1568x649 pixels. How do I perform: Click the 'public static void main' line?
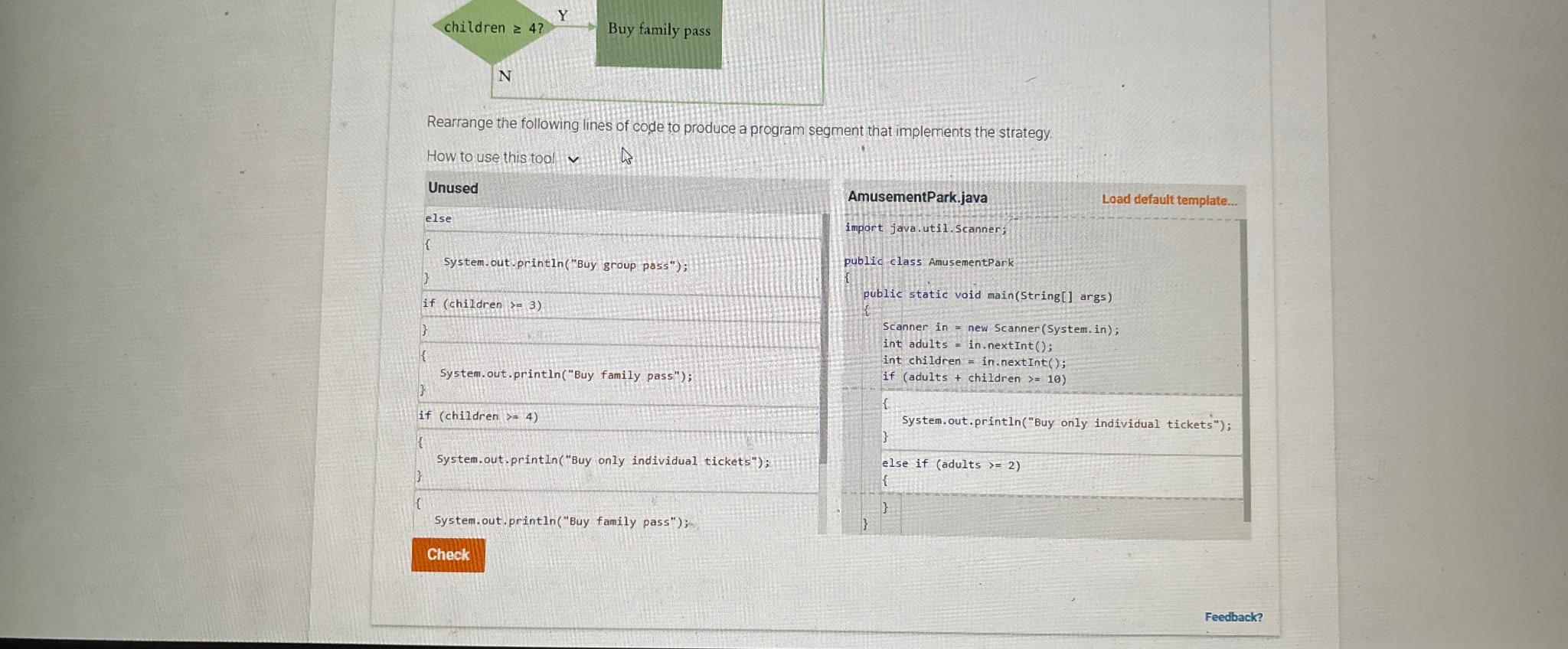click(x=988, y=295)
